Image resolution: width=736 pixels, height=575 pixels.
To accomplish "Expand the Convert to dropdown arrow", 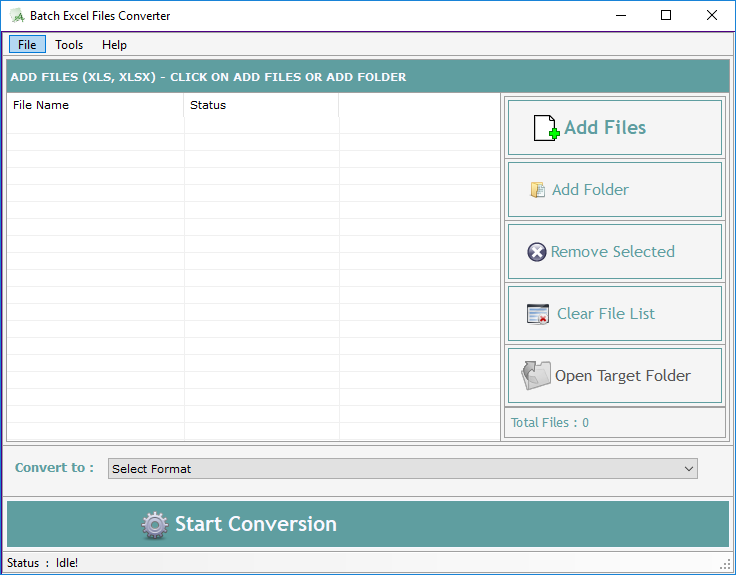I will coord(689,469).
